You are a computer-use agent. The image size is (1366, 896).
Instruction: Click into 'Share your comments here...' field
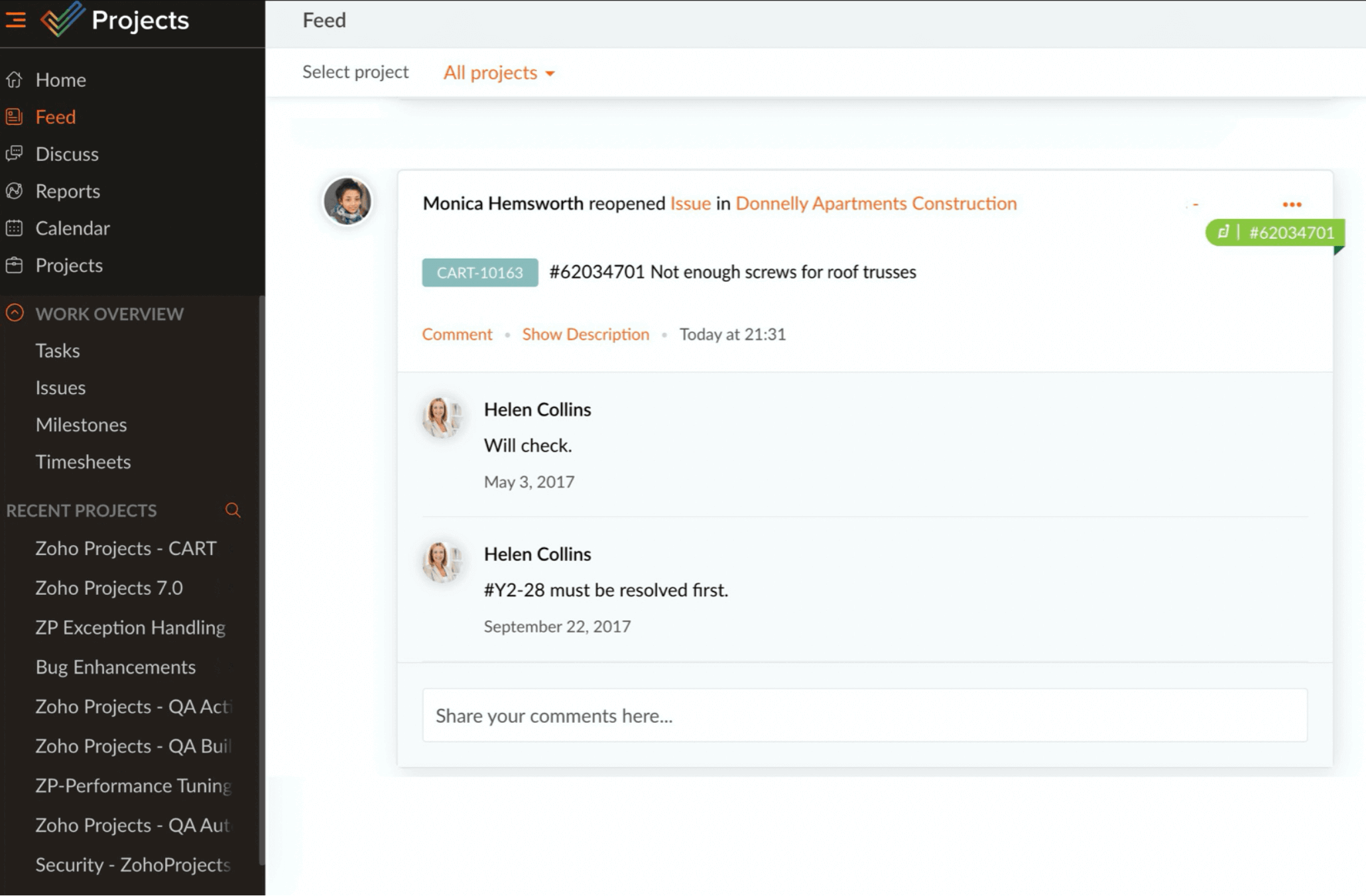[x=865, y=716]
